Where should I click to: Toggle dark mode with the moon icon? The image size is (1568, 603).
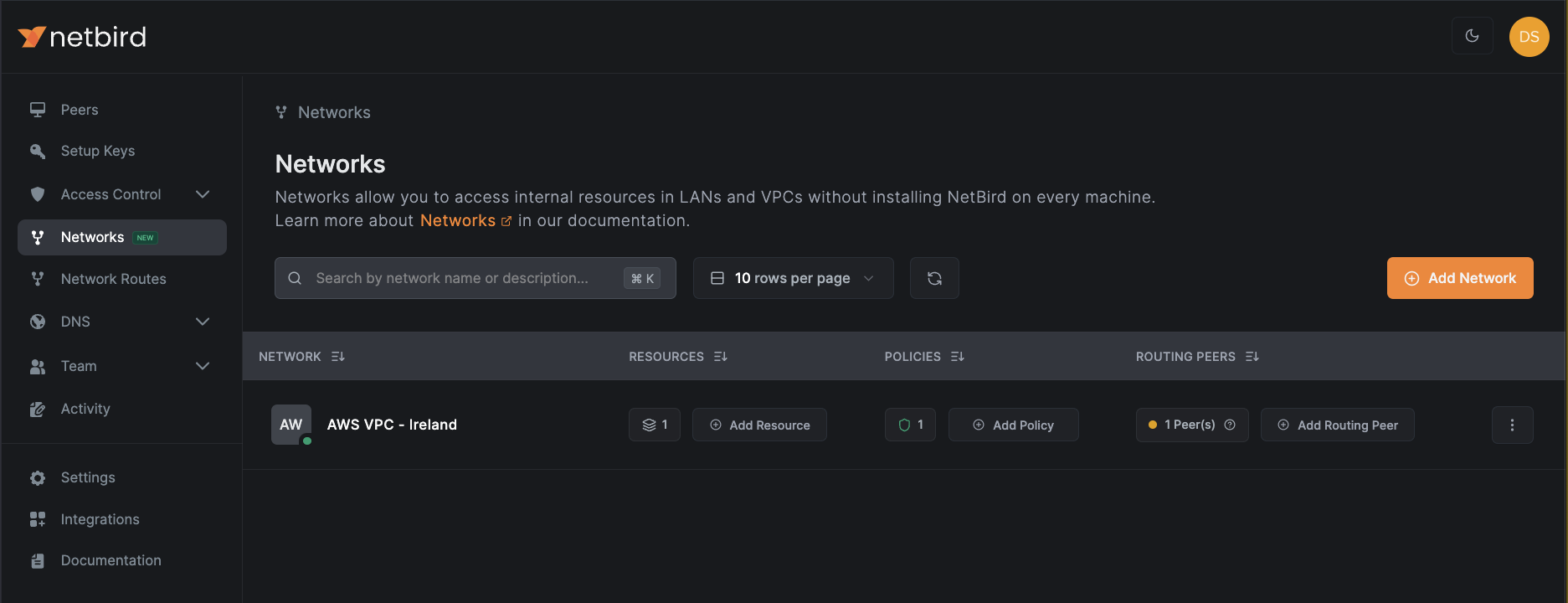coord(1472,36)
